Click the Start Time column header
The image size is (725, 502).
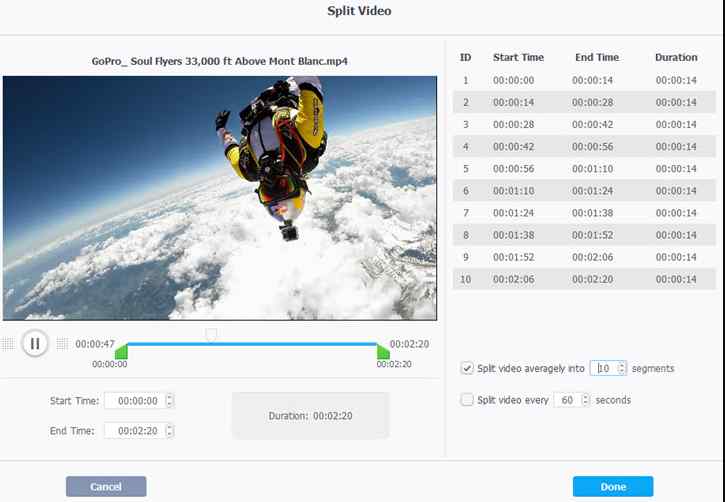pos(518,57)
